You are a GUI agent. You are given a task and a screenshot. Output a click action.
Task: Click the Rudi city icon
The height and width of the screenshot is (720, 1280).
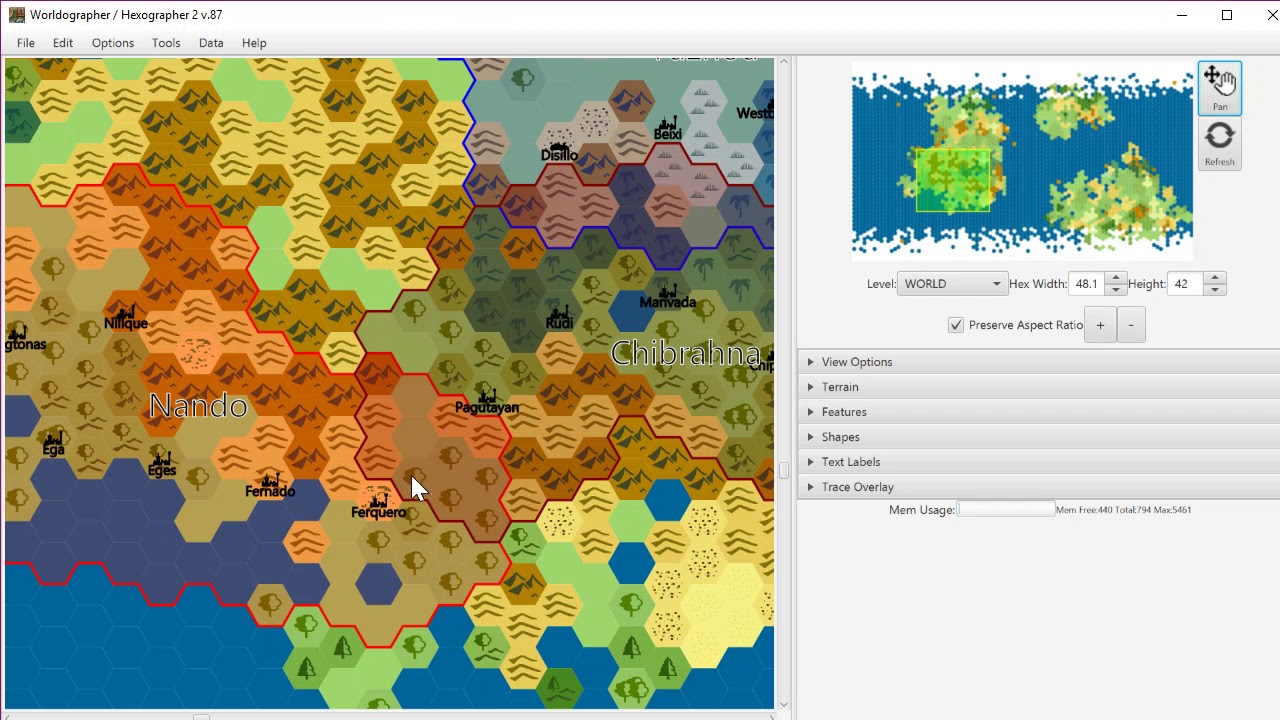[559, 311]
